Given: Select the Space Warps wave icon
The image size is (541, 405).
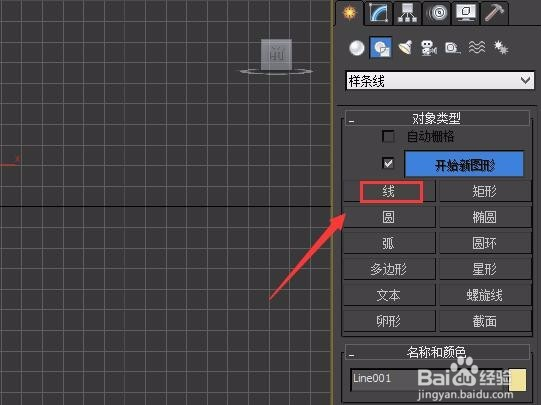Looking at the screenshot, I should pos(477,48).
